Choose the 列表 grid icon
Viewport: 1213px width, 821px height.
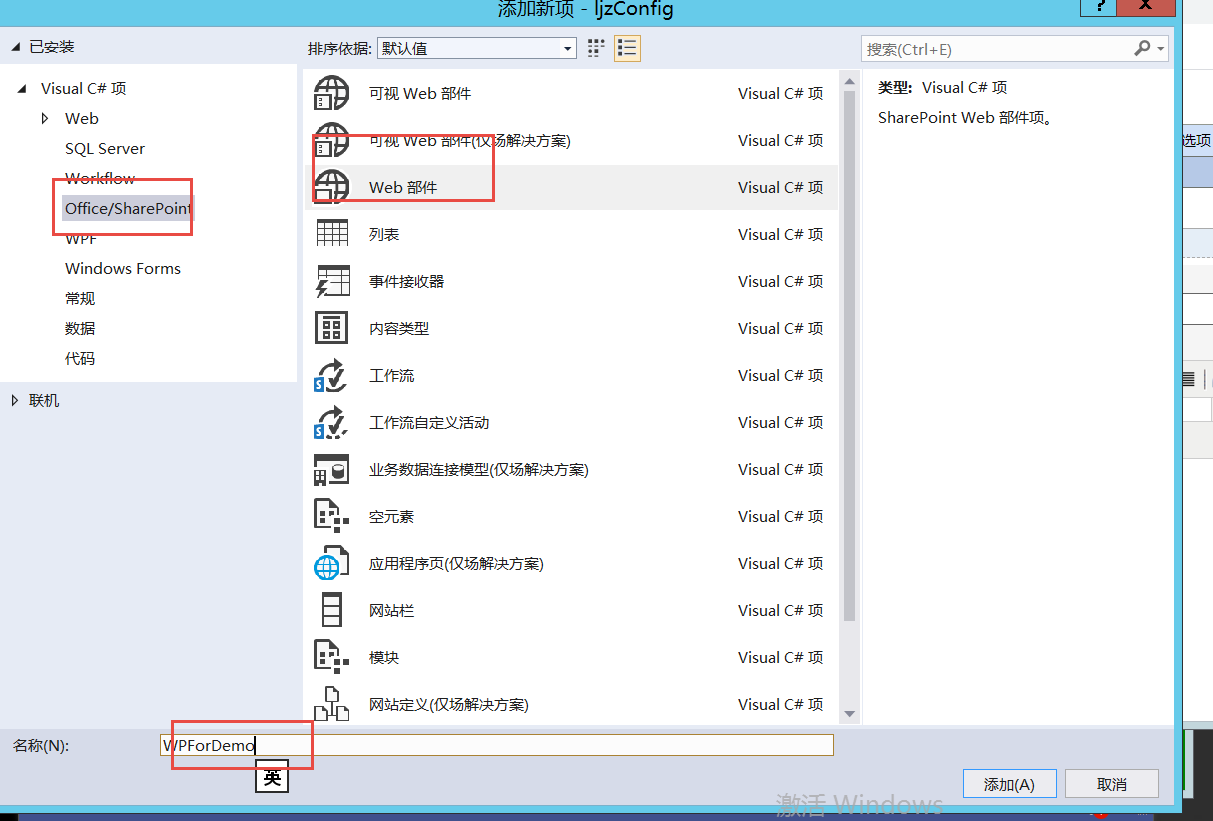pyautogui.click(x=332, y=234)
